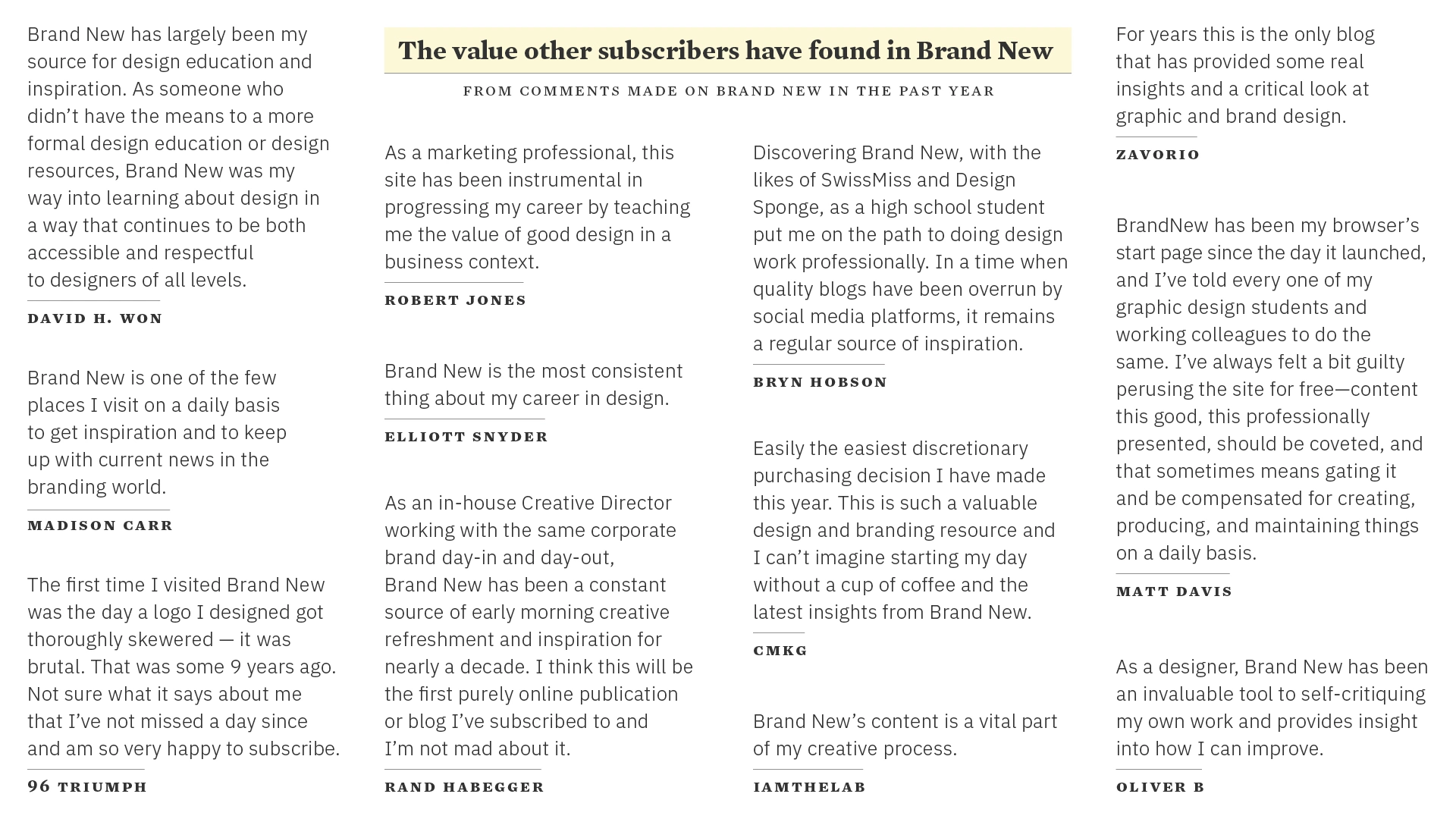Open the IAMTHELAB attribution
Image resolution: width=1456 pixels, height=819 pixels.
[x=809, y=787]
